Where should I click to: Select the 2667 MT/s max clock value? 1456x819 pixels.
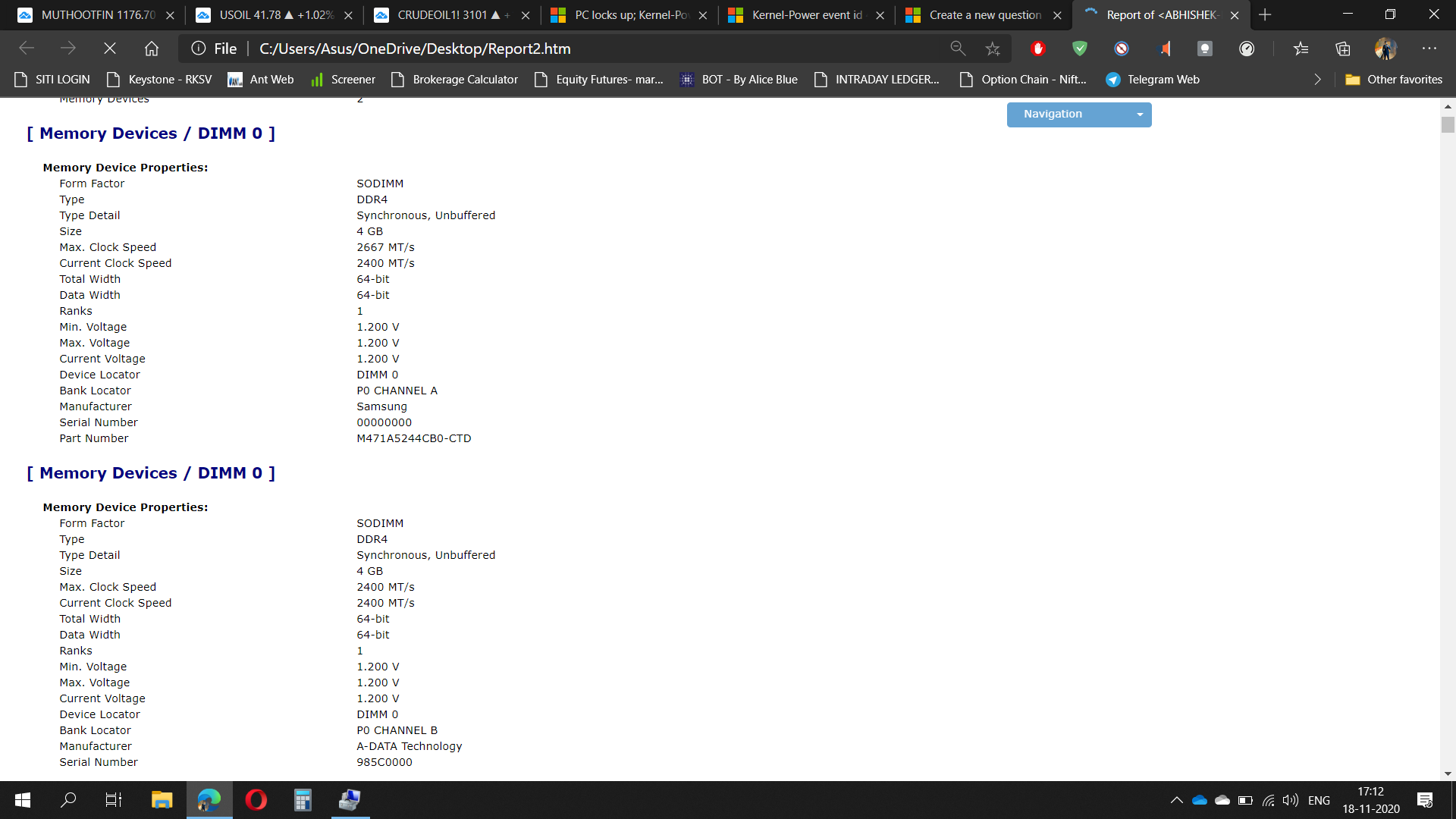pyautogui.click(x=385, y=247)
